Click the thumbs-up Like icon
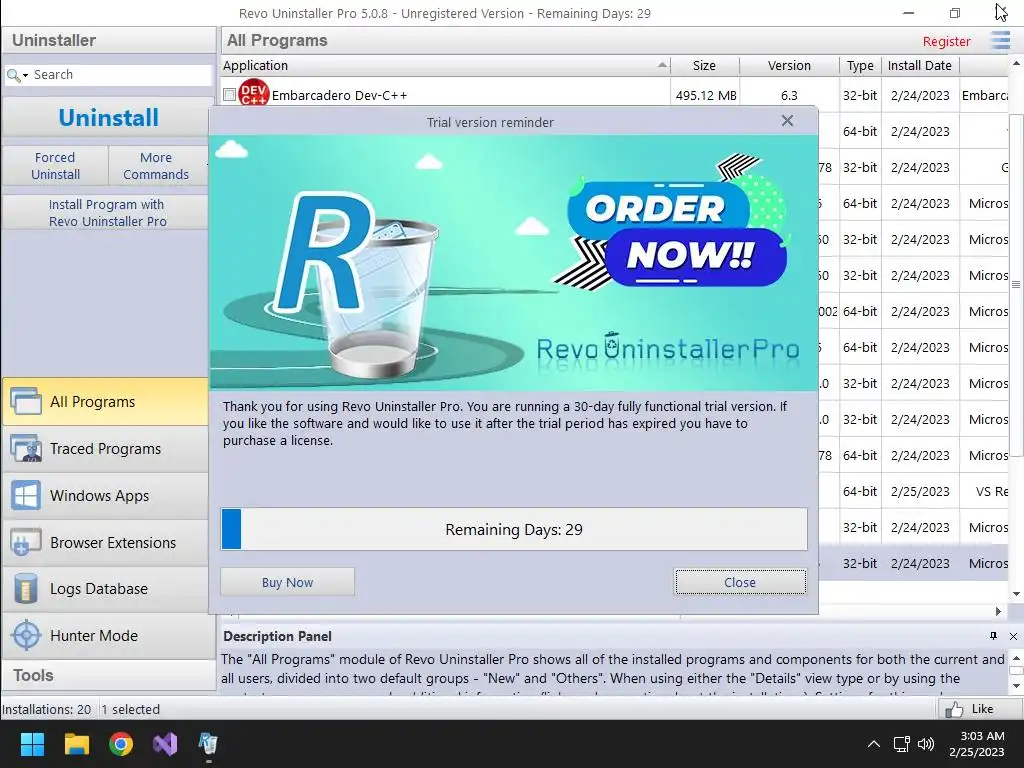The width and height of the screenshot is (1024, 768). point(953,709)
